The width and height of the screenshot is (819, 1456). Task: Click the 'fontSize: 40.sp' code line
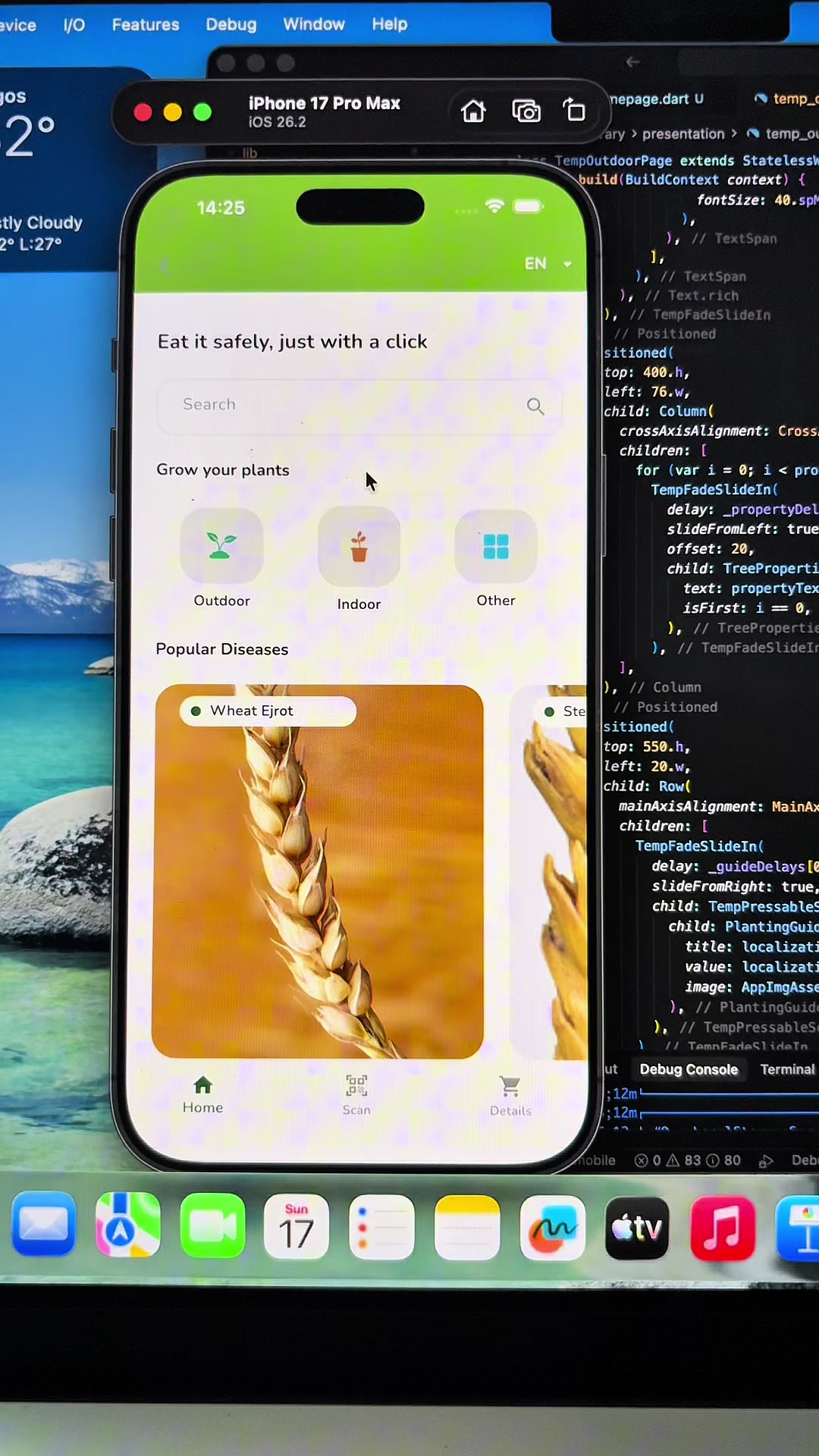758,200
